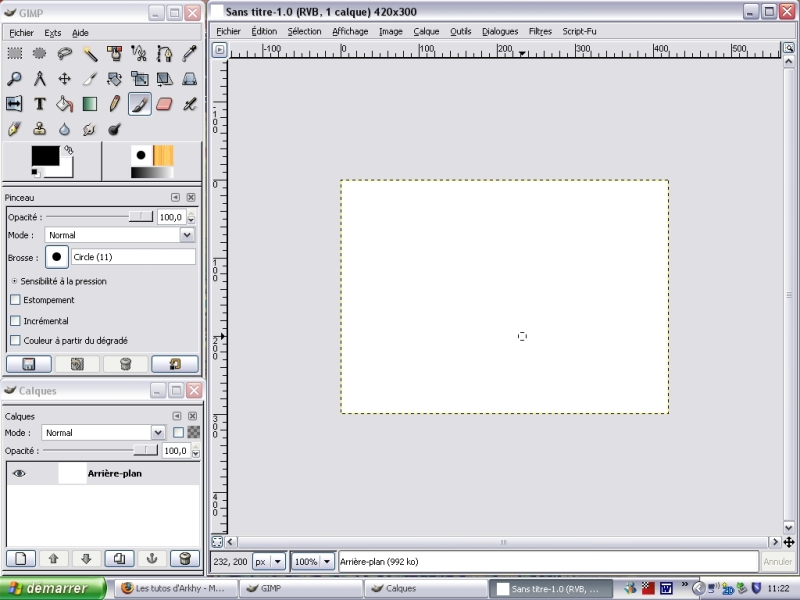
Task: Select the Text tool
Action: pyautogui.click(x=39, y=104)
